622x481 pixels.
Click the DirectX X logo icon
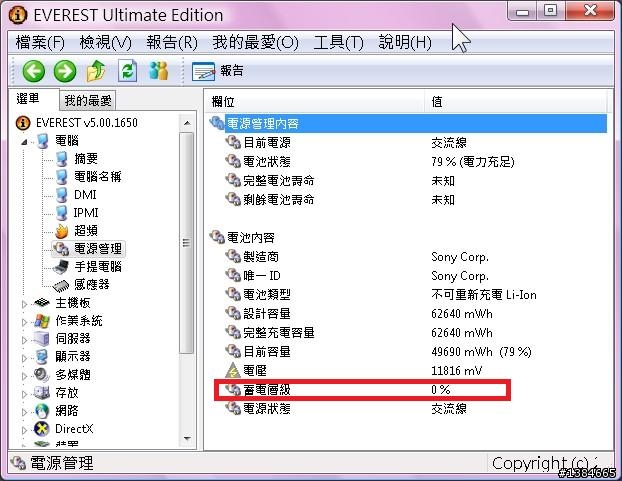tap(42, 429)
